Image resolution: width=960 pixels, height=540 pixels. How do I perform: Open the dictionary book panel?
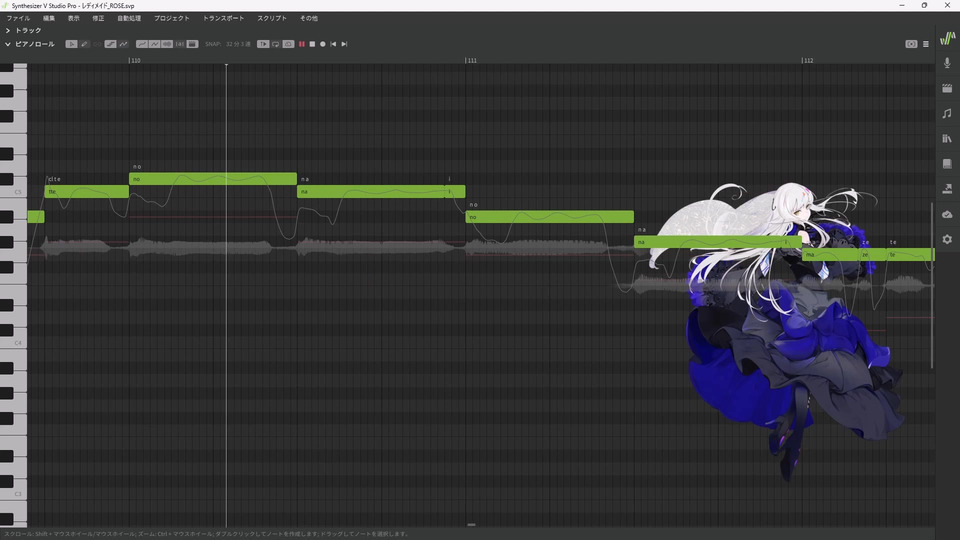tap(947, 163)
